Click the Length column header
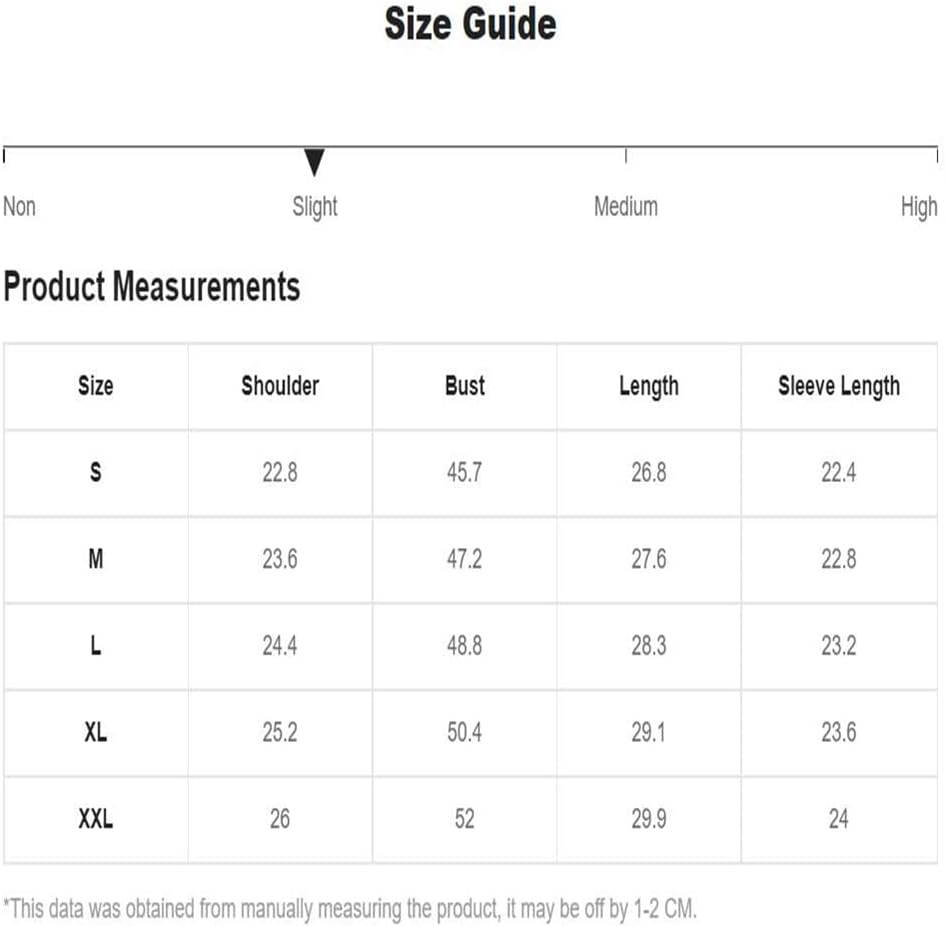 tap(649, 387)
